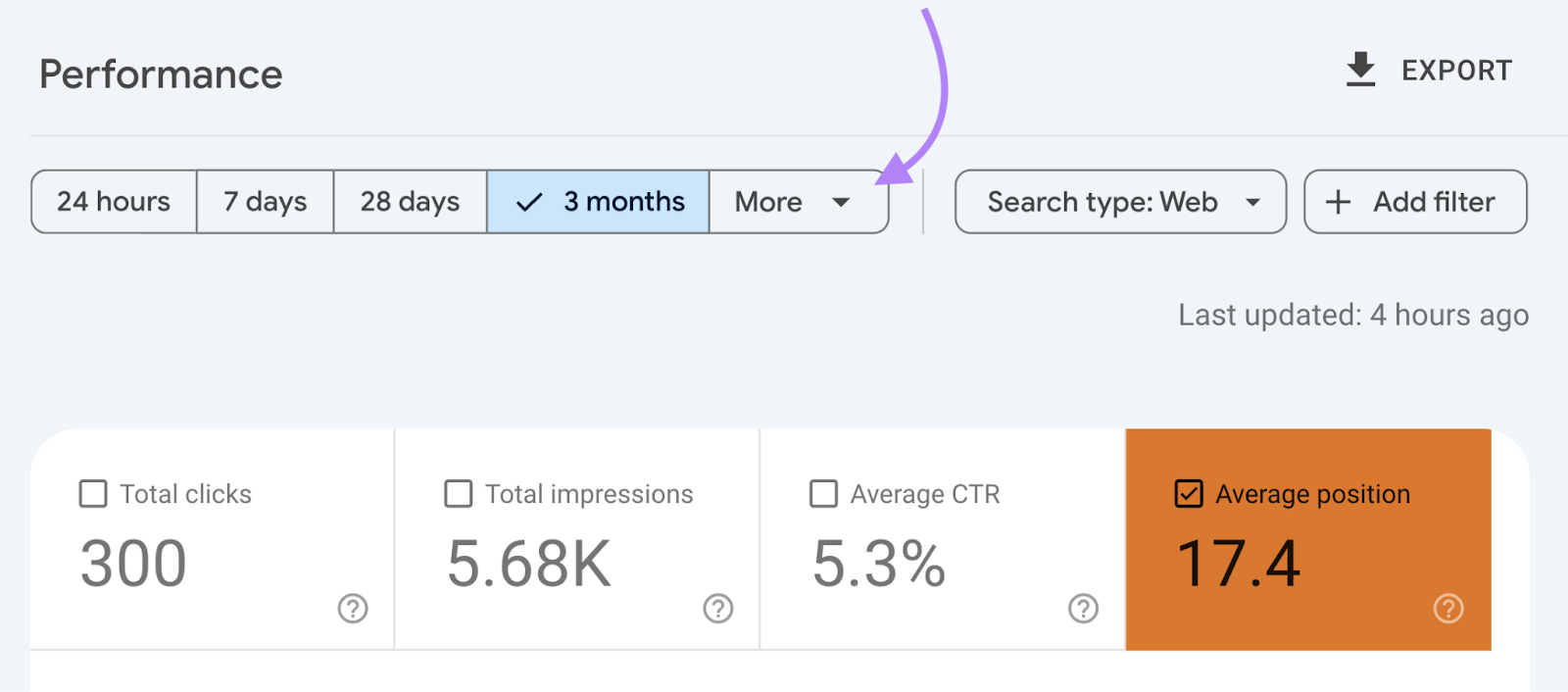Click the checkmark icon on 3 months
The height and width of the screenshot is (692, 1568).
tap(529, 203)
